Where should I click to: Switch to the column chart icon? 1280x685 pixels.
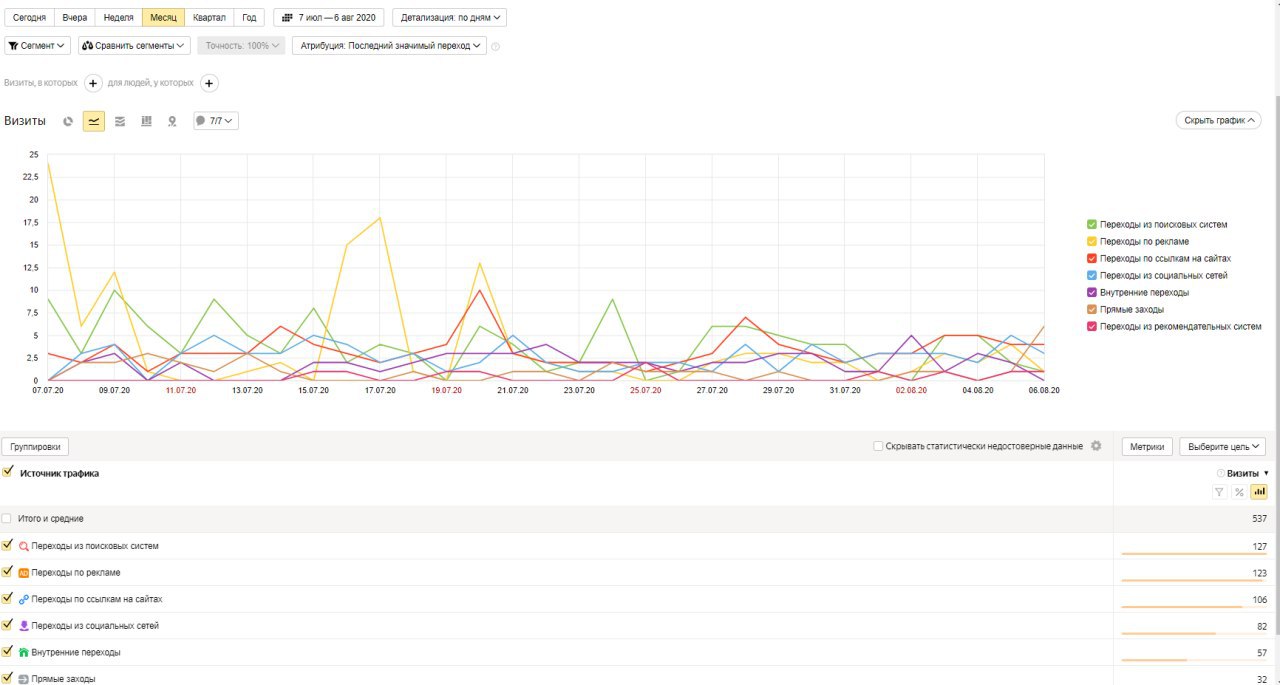pyautogui.click(x=146, y=121)
